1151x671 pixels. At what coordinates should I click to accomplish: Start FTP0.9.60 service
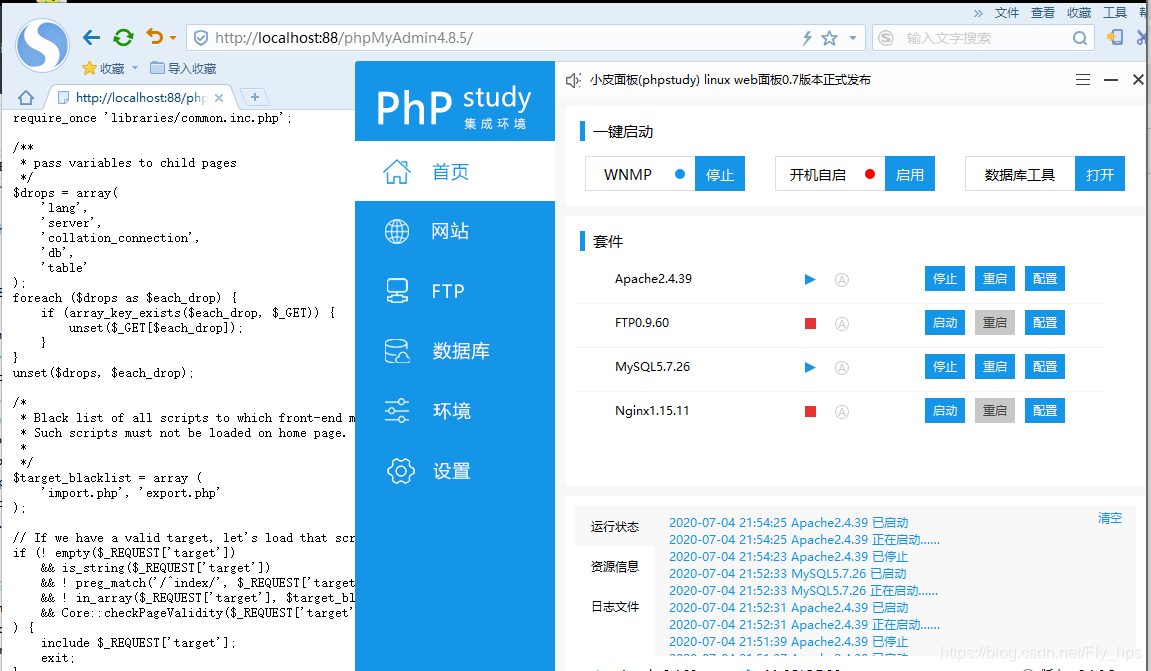pos(945,322)
